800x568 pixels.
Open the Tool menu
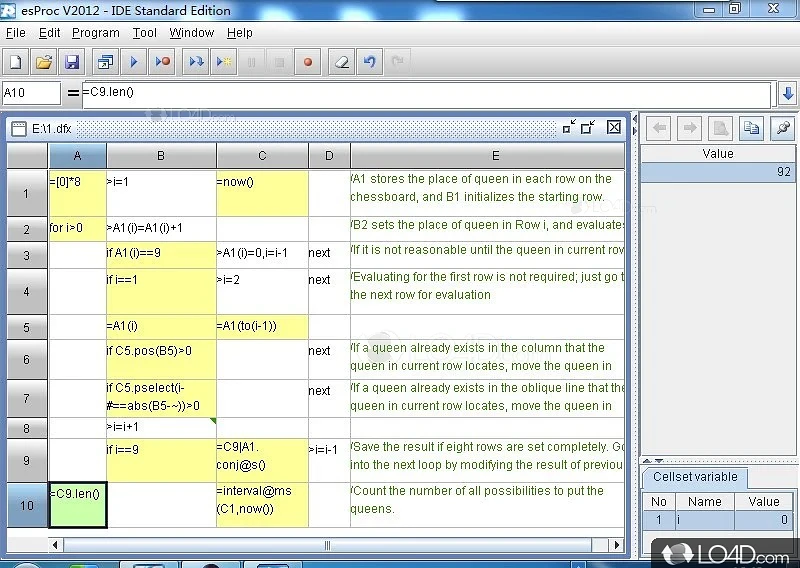point(145,32)
